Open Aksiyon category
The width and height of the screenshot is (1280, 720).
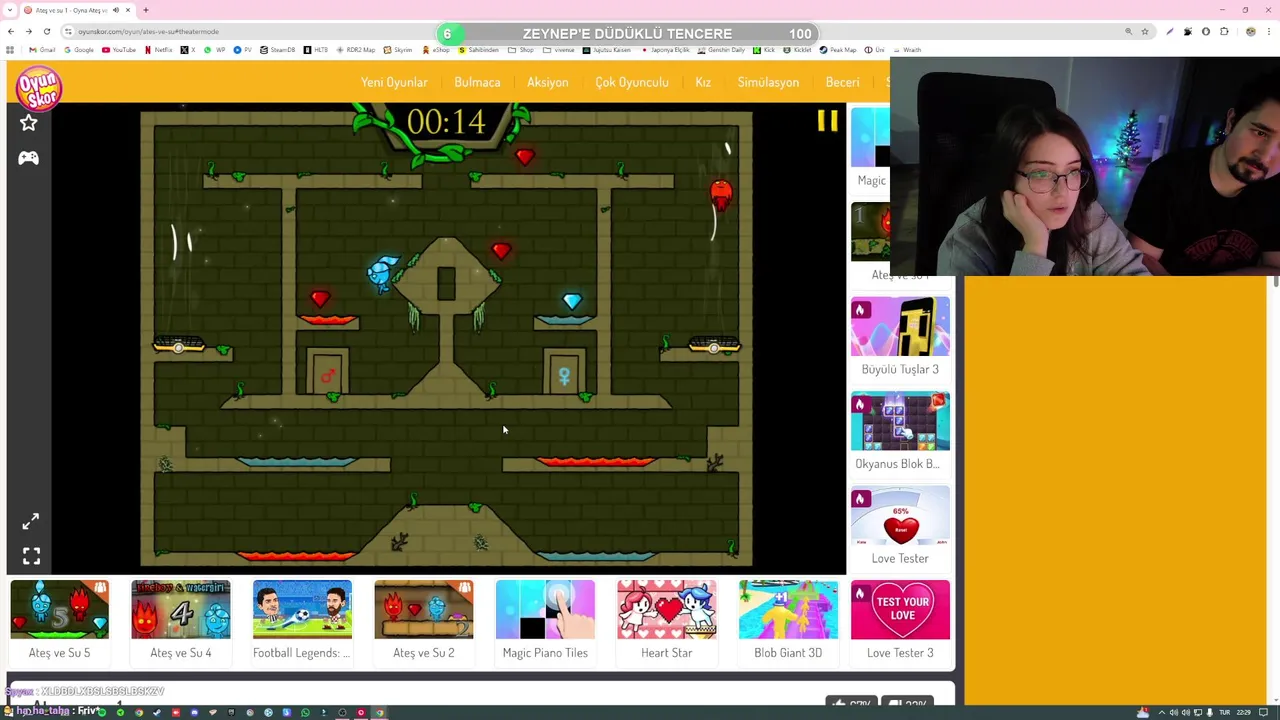tap(547, 82)
